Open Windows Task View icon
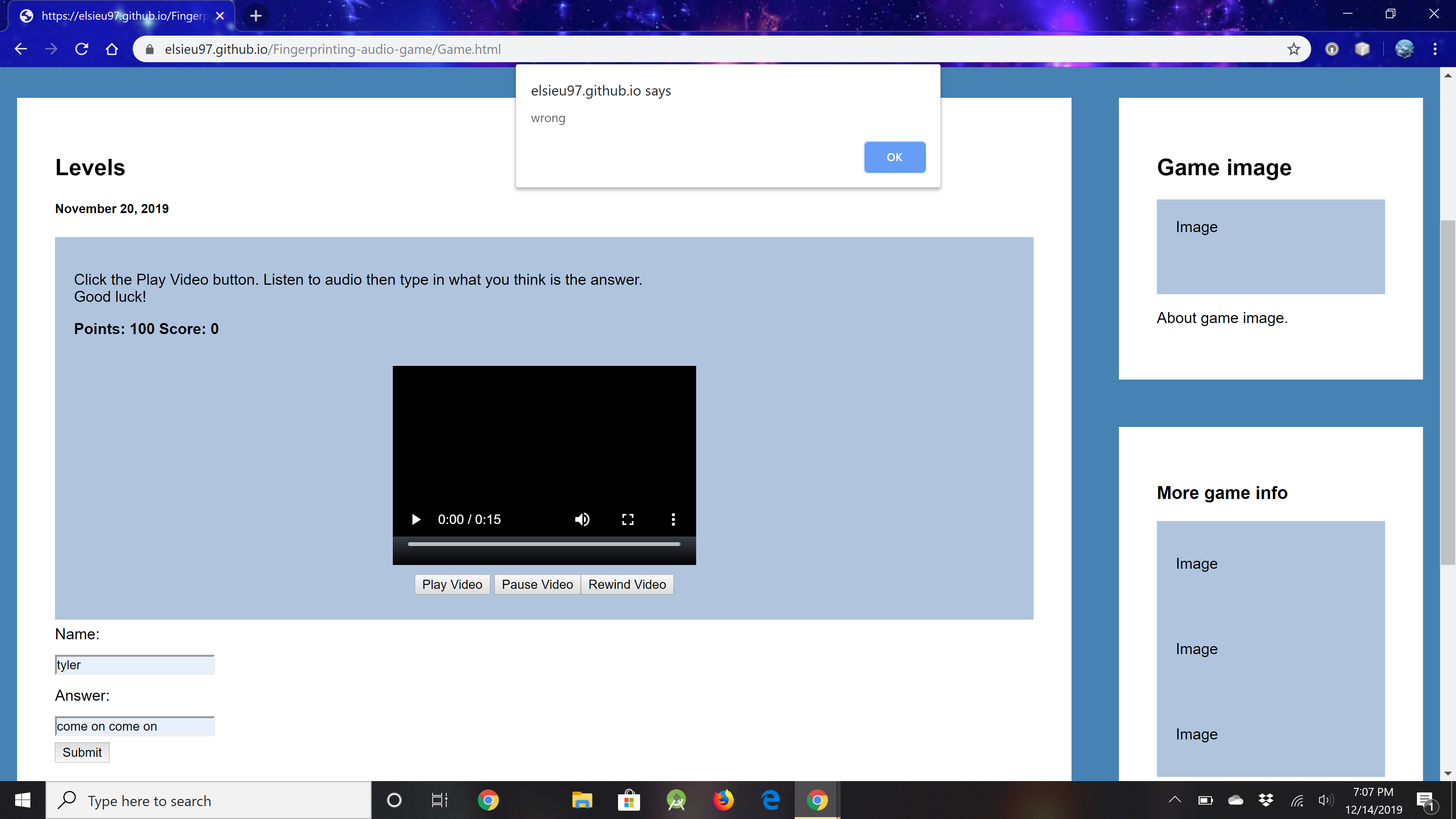This screenshot has width=1456, height=819. coord(439,800)
